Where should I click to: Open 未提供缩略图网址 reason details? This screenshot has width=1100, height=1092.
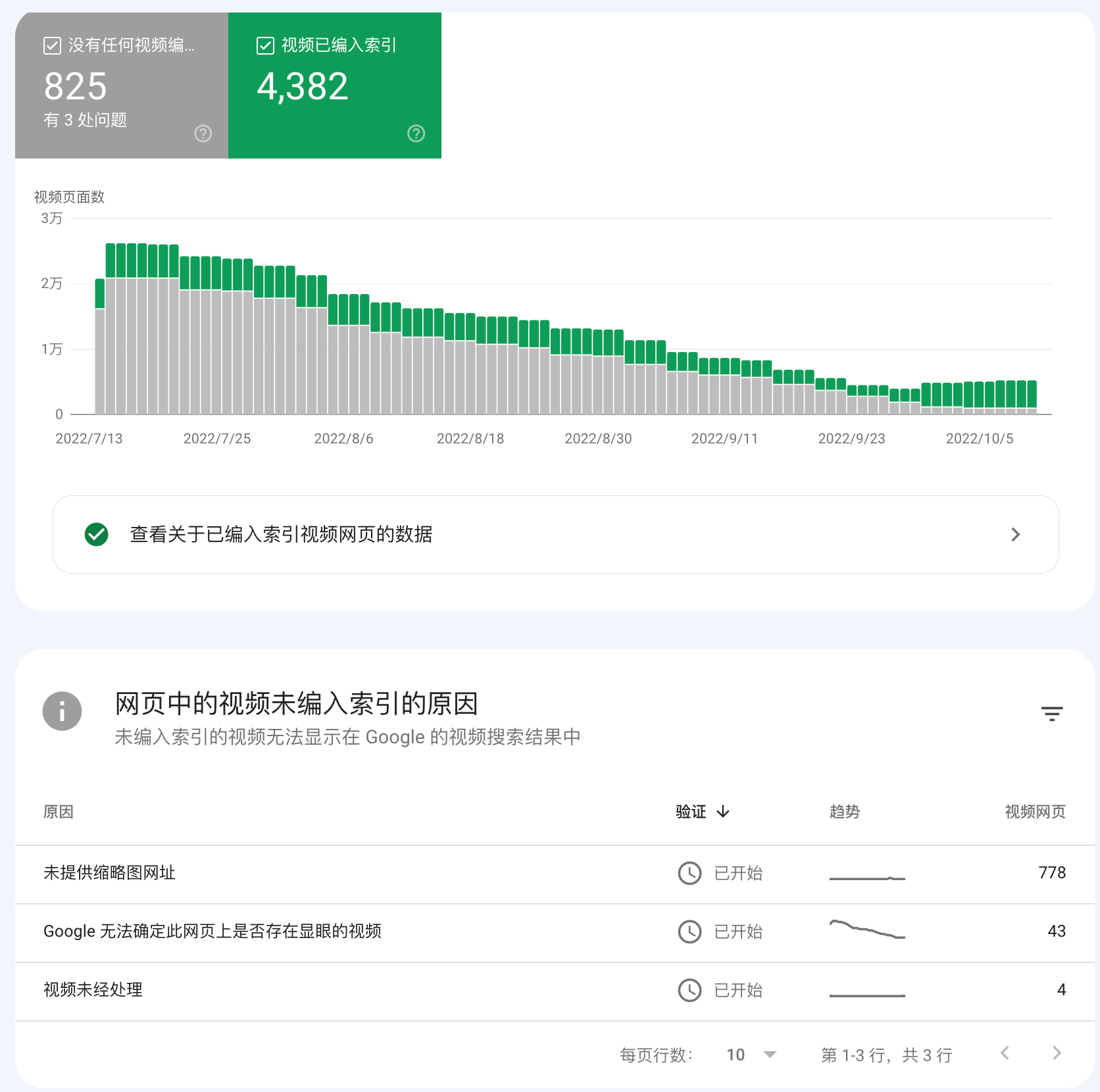[109, 873]
